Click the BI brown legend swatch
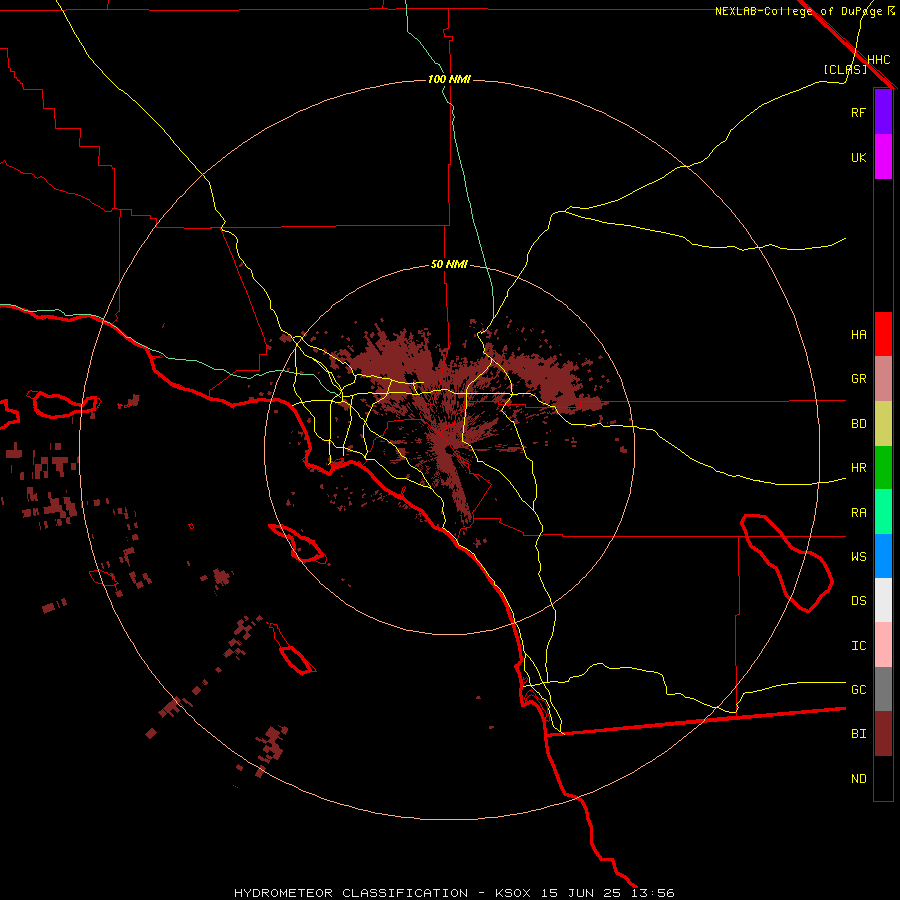 point(883,734)
